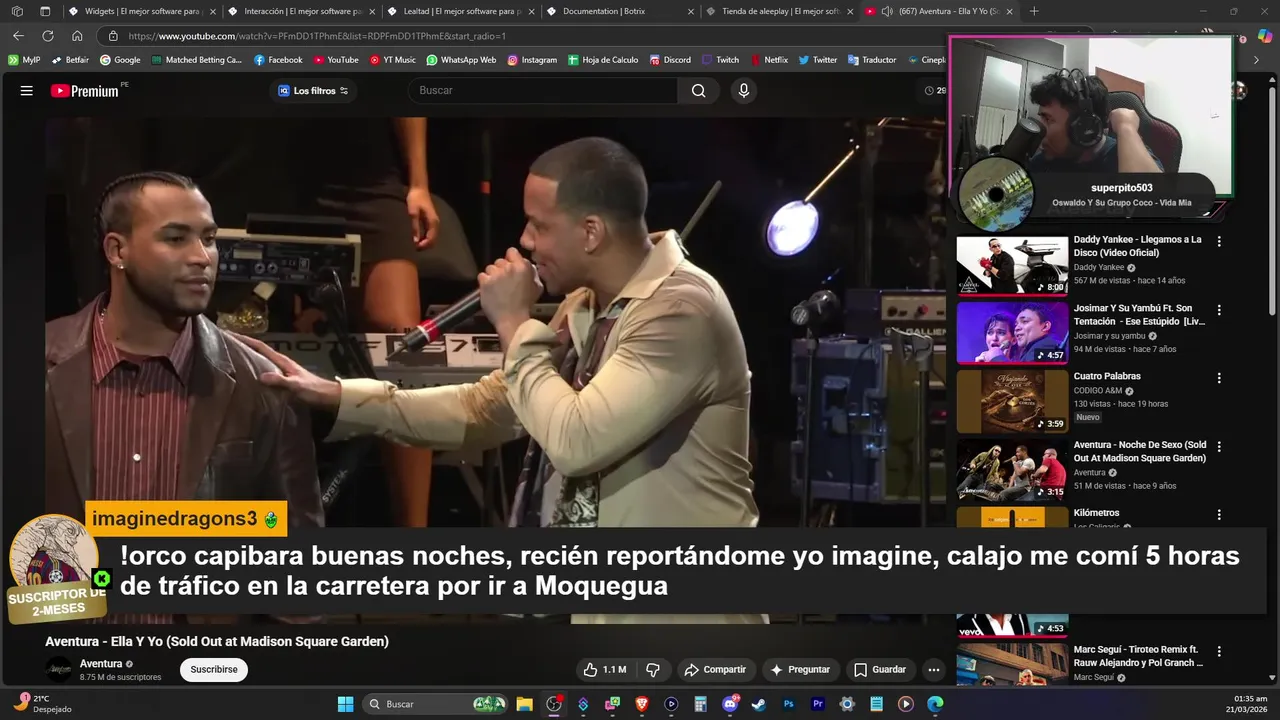Open the Matched Betting Ca... bookmark
This screenshot has height=720, width=1280.
tap(196, 60)
